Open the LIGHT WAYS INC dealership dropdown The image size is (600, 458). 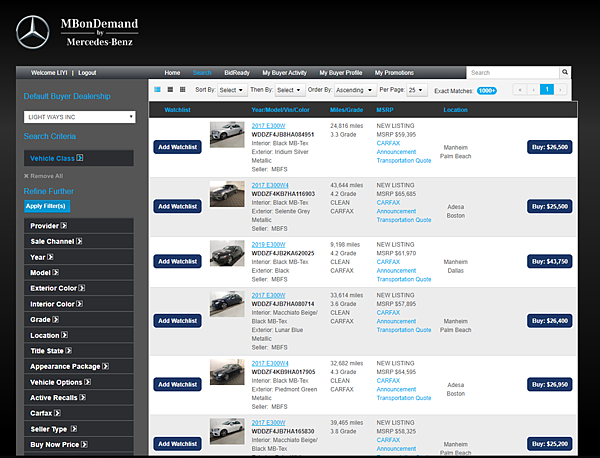(x=80, y=117)
